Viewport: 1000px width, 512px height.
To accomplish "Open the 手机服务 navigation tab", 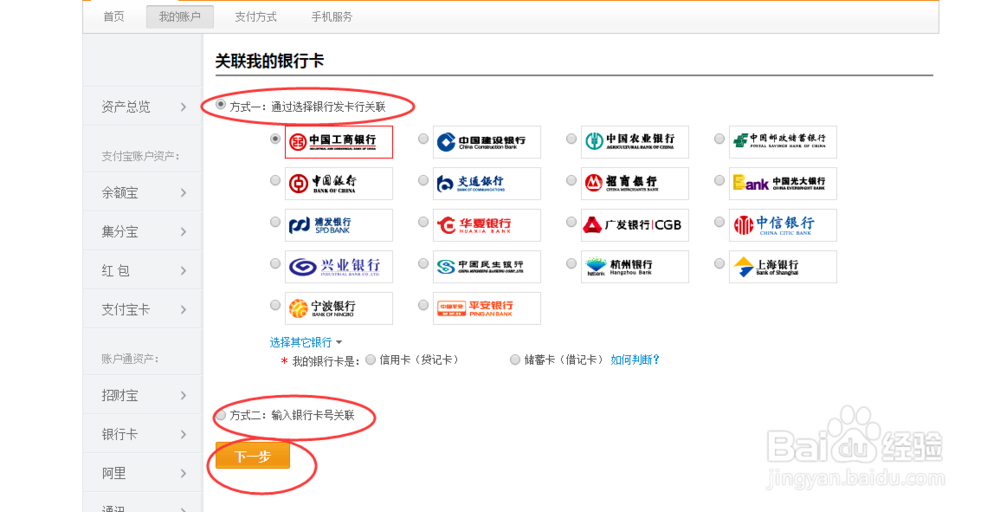I will click(x=332, y=17).
